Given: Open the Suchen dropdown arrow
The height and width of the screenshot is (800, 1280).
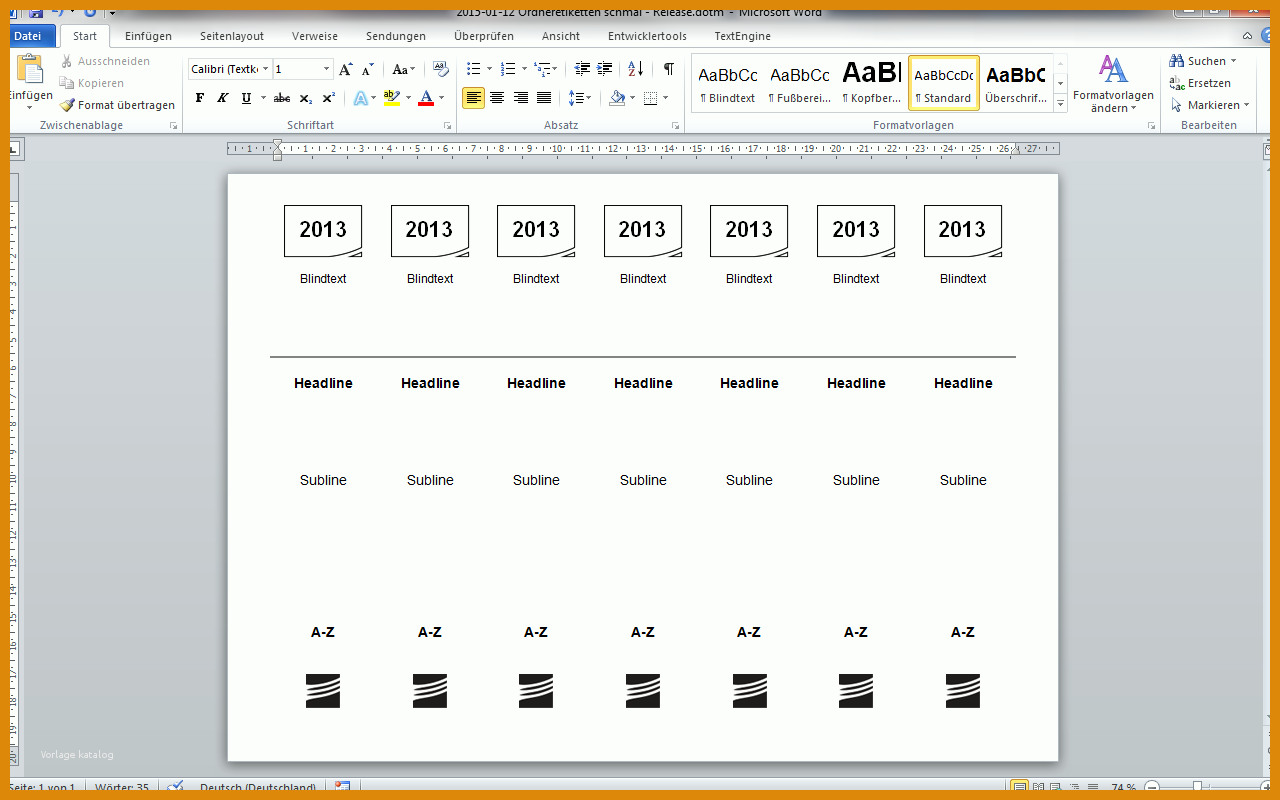Looking at the screenshot, I should point(1233,61).
